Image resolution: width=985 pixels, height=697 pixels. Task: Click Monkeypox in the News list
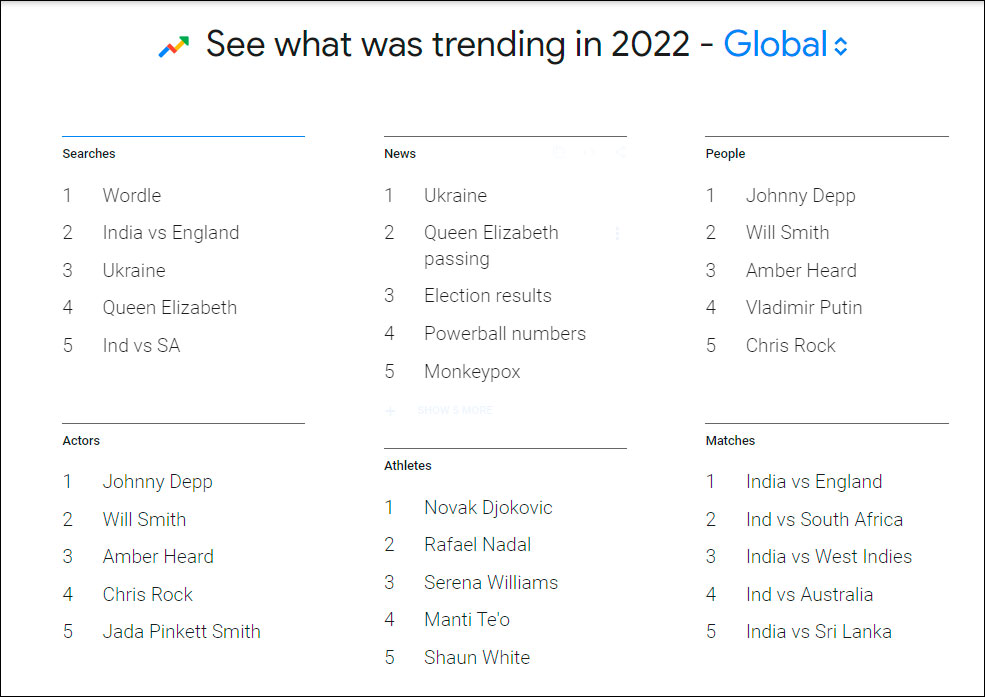click(472, 371)
